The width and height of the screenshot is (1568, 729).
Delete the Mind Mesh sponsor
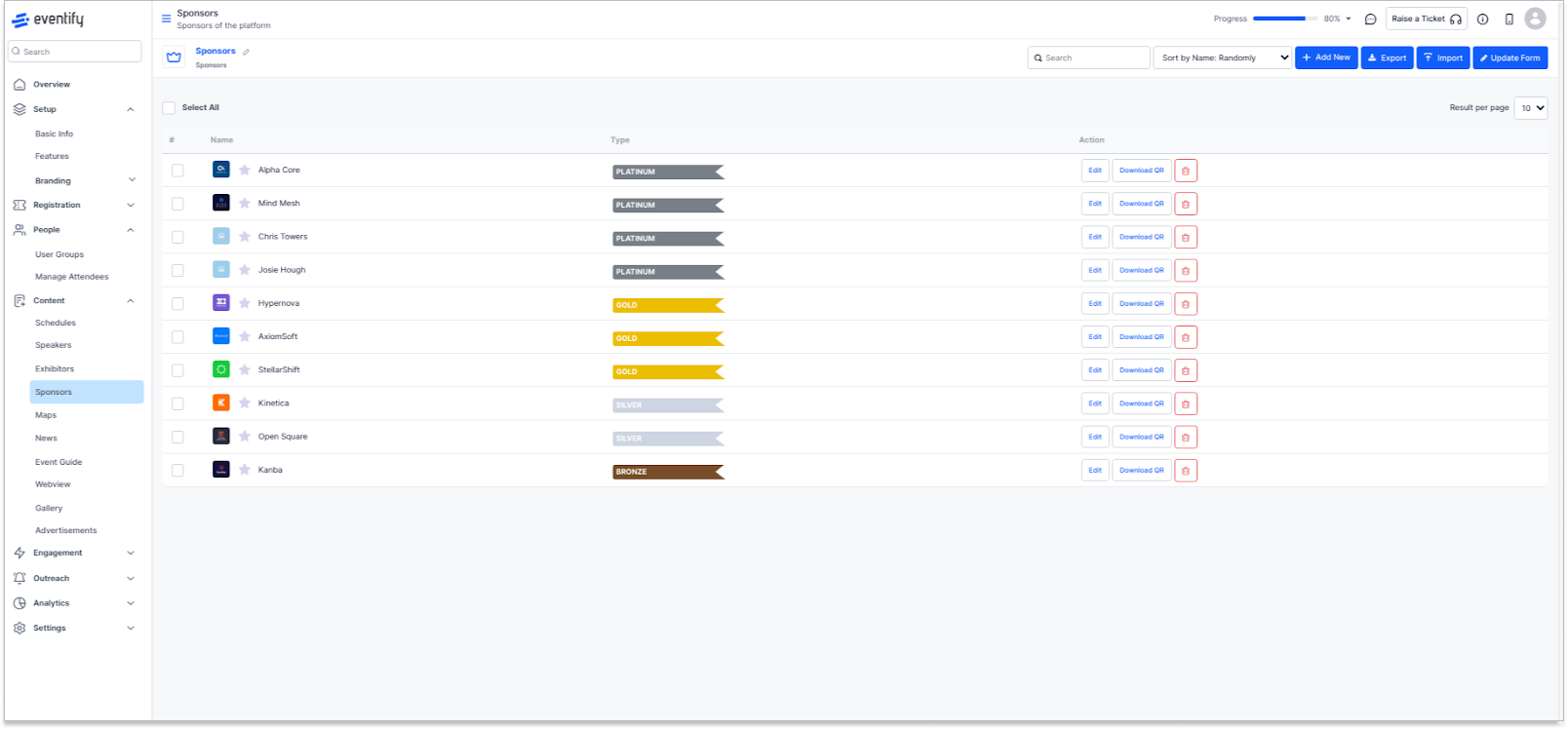[x=1186, y=204]
